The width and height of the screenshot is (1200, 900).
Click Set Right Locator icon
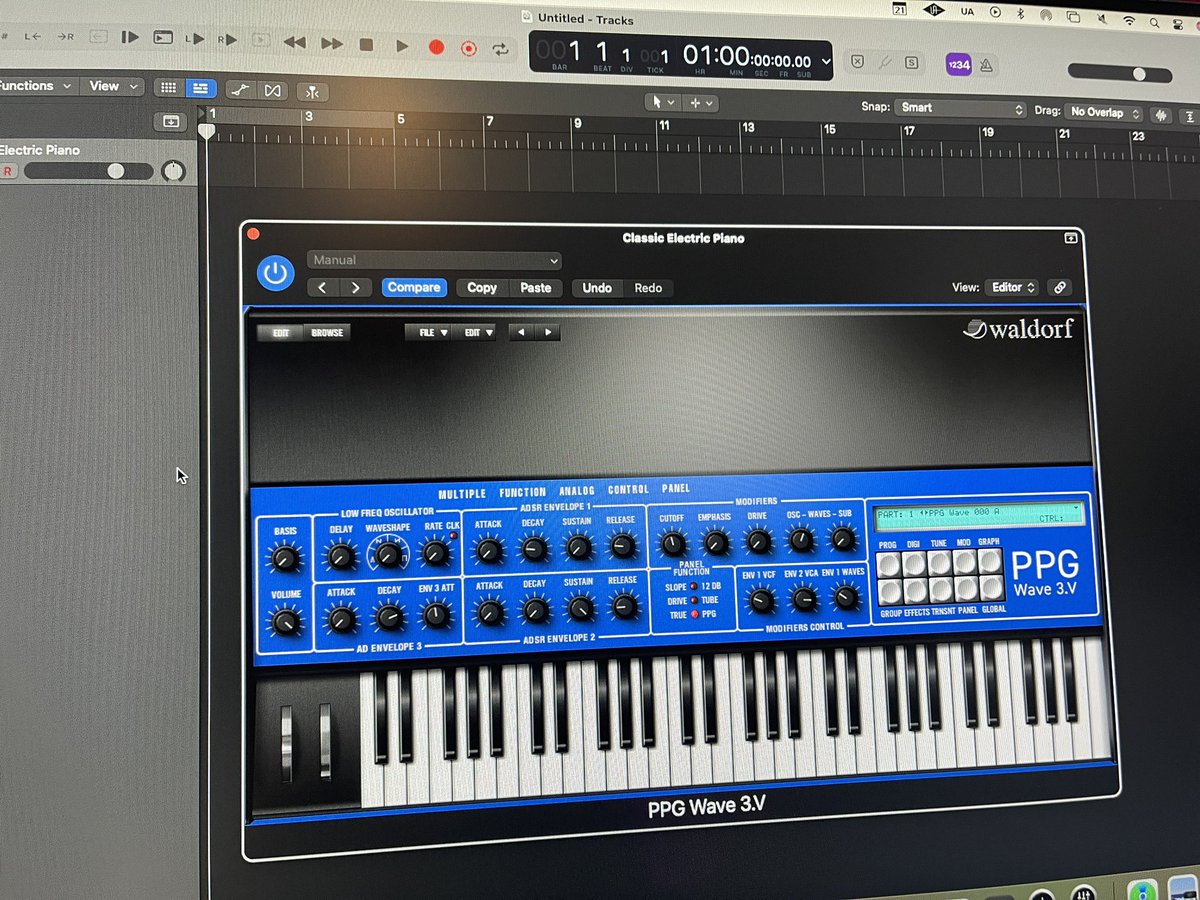tap(65, 36)
